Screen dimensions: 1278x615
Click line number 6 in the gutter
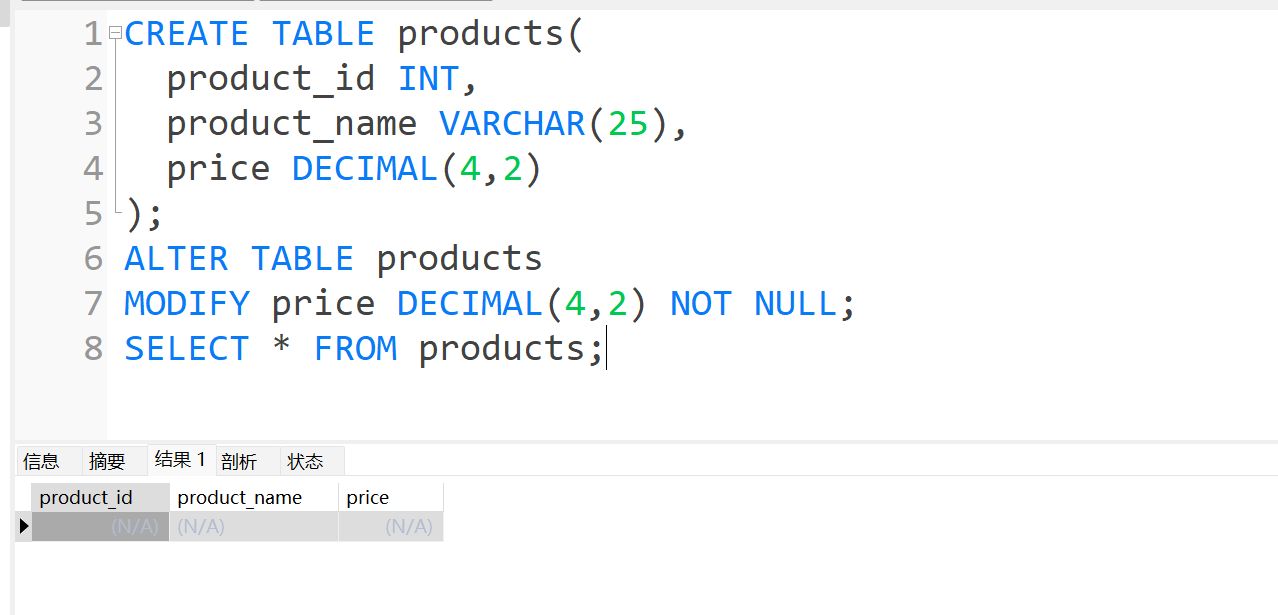tap(93, 259)
